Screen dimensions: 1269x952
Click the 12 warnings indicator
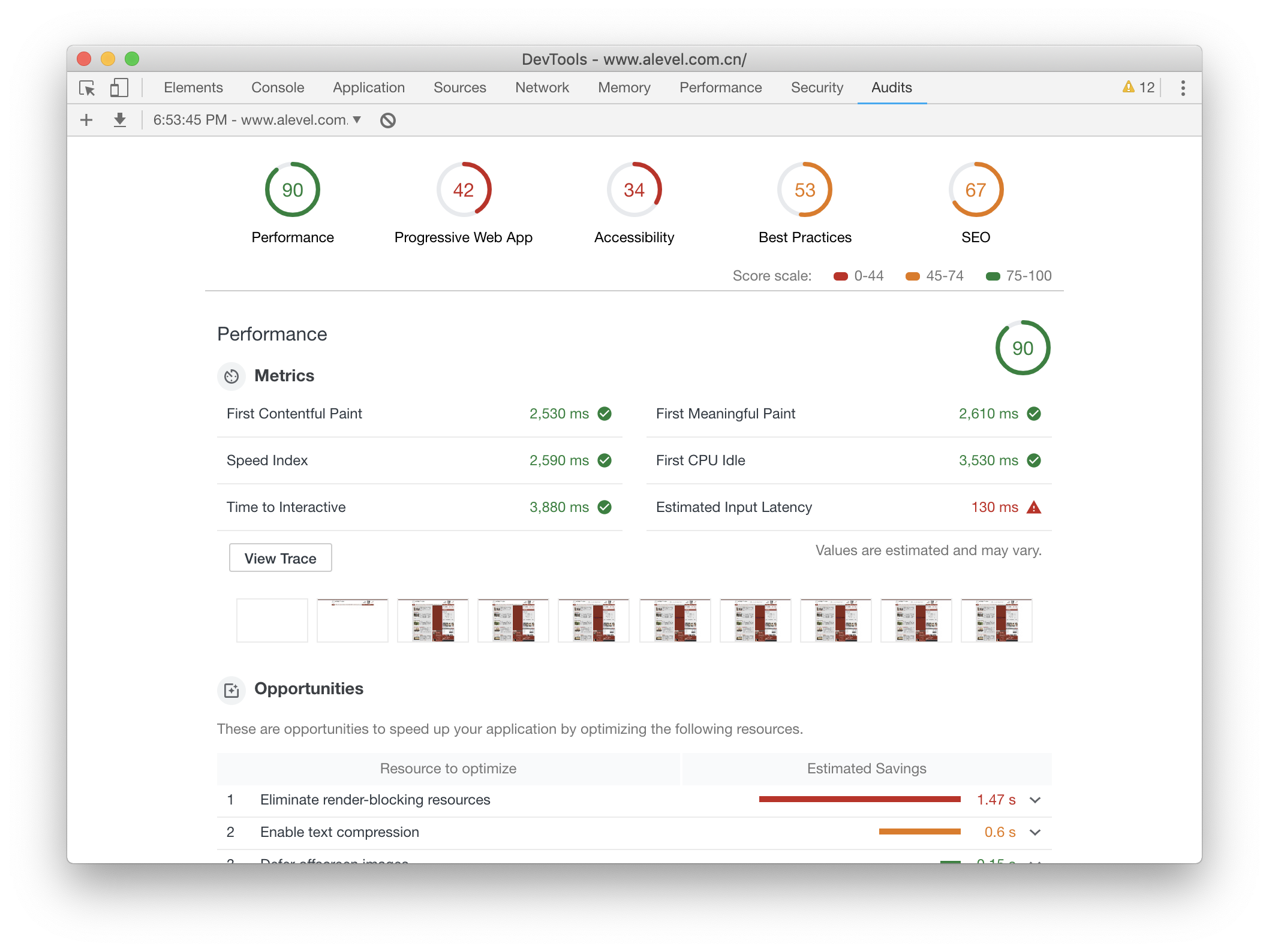(x=1138, y=88)
